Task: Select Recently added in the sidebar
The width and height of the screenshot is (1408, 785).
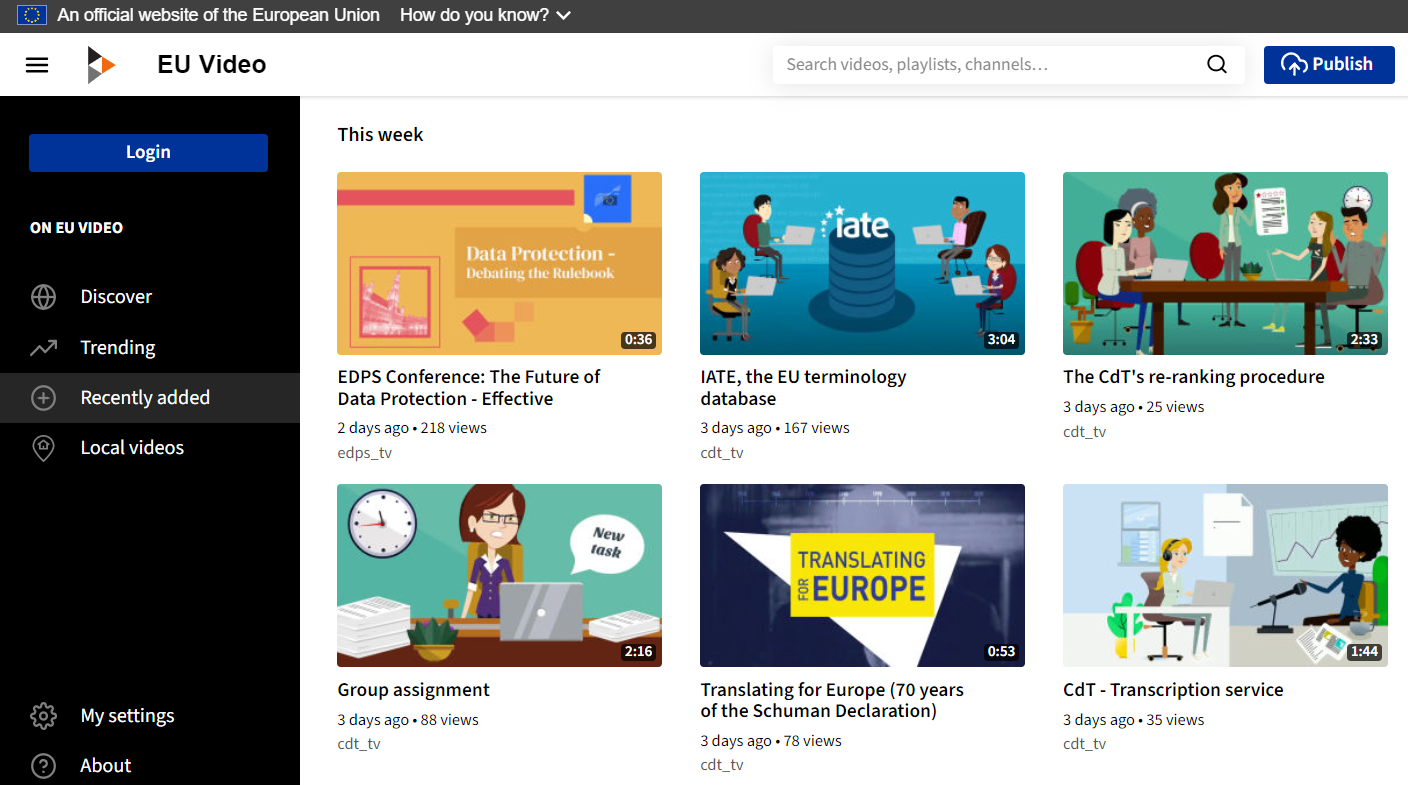Action: tap(150, 398)
